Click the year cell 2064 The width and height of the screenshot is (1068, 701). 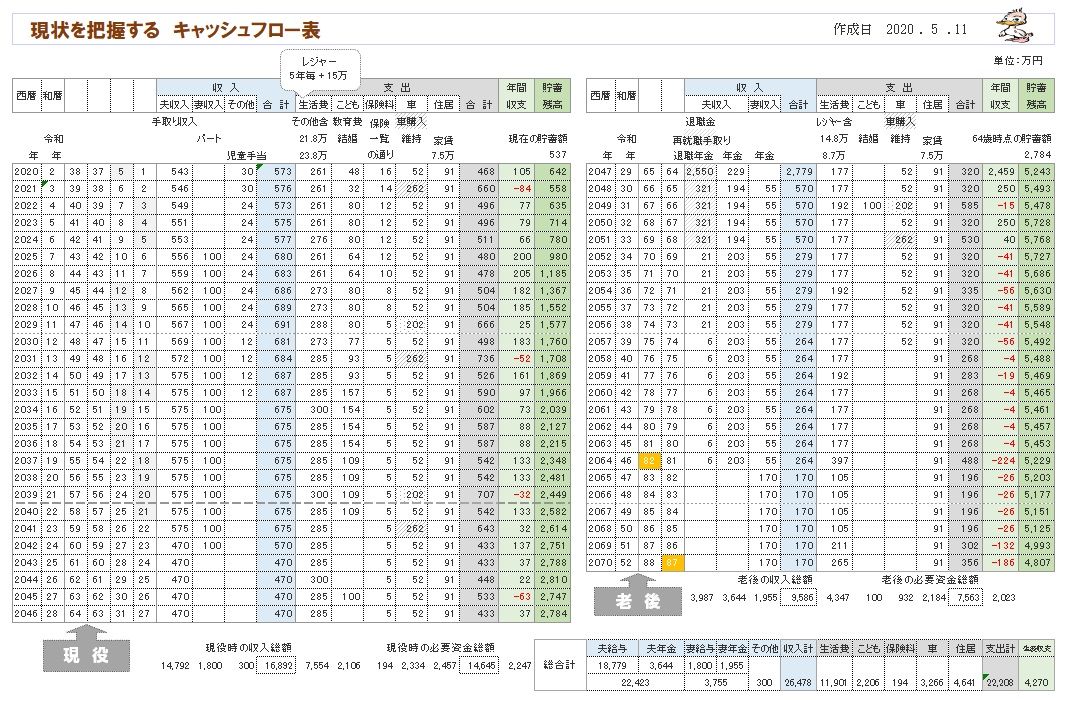pyautogui.click(x=600, y=461)
